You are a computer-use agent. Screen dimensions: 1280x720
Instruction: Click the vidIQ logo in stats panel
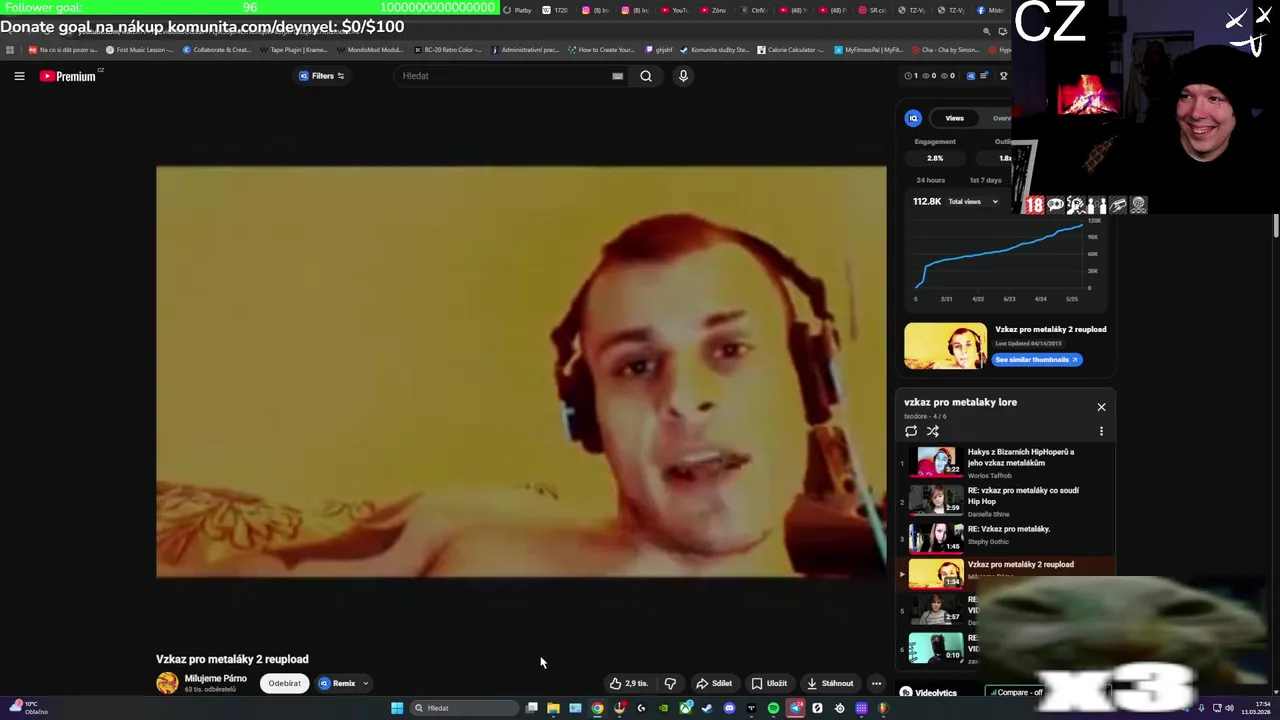913,118
